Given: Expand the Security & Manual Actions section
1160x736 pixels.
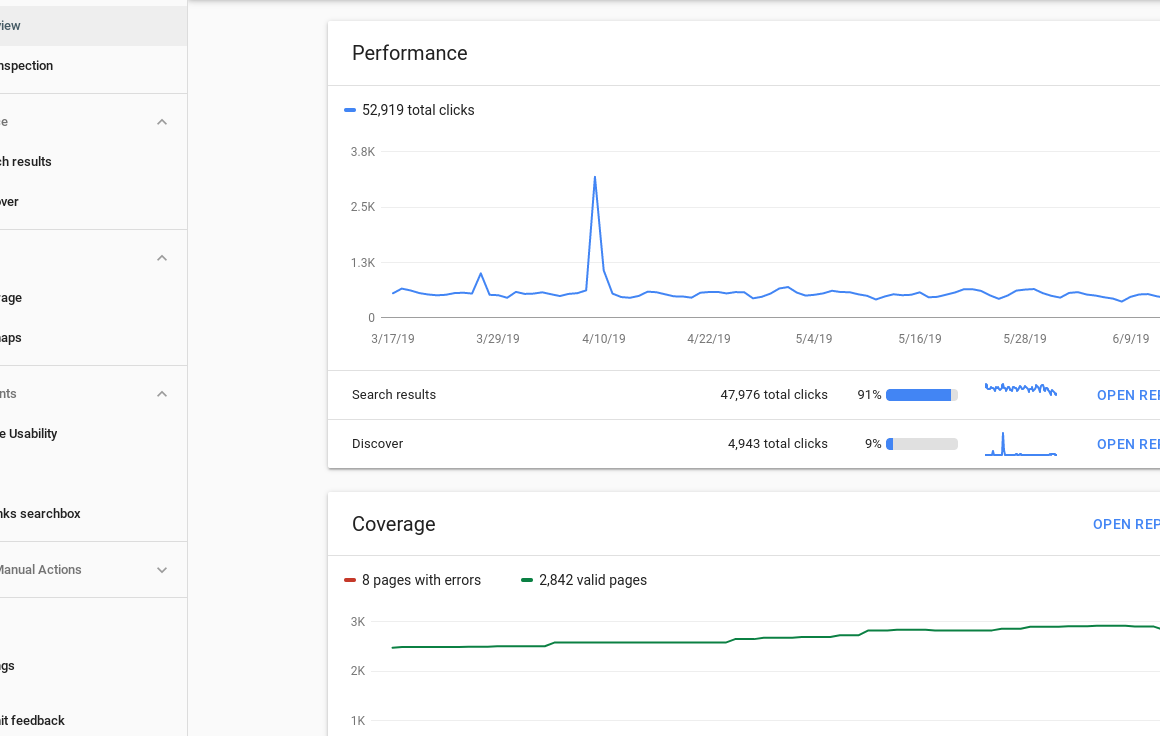Looking at the screenshot, I should pos(162,570).
